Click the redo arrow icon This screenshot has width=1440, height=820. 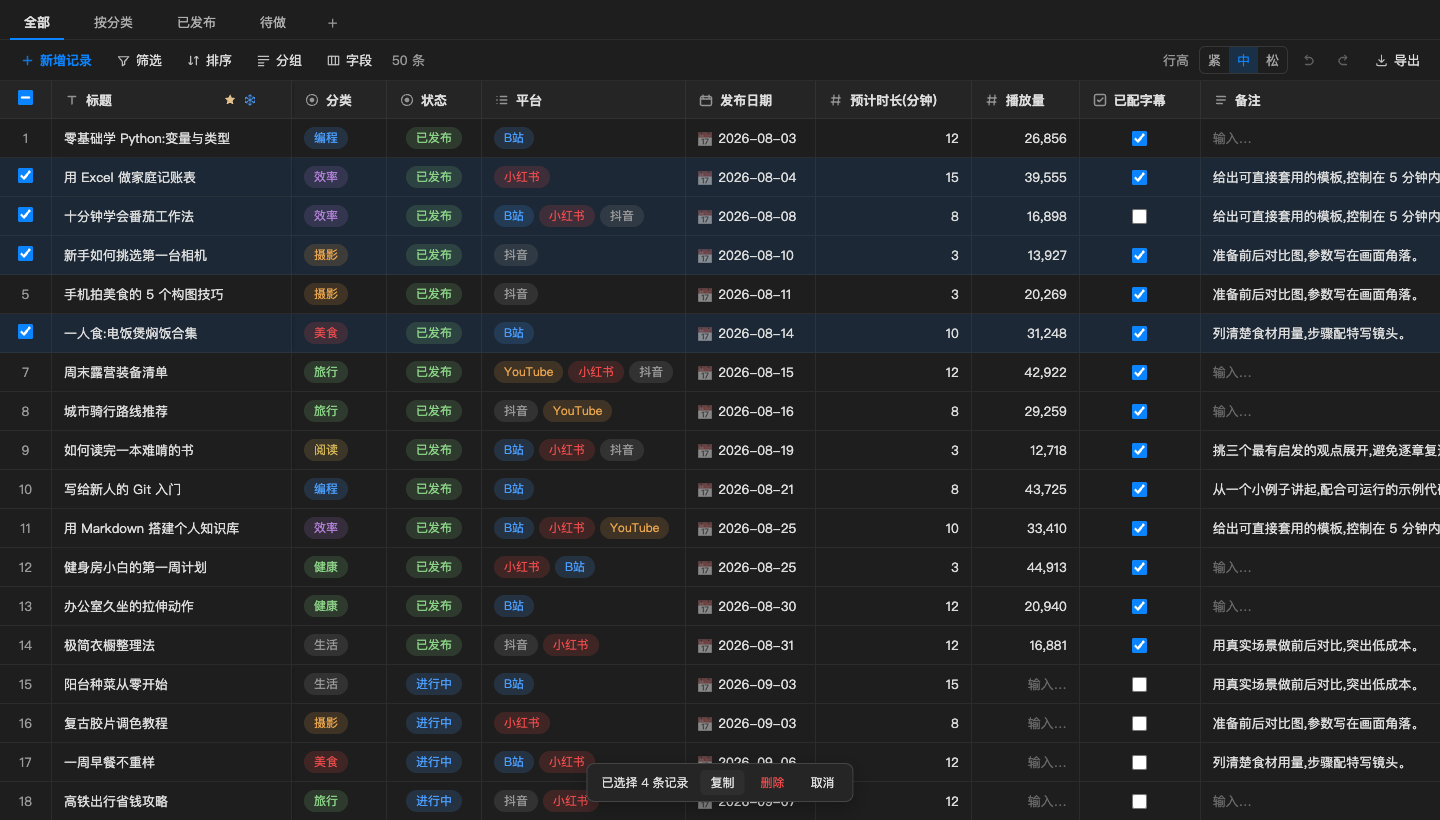(1343, 61)
